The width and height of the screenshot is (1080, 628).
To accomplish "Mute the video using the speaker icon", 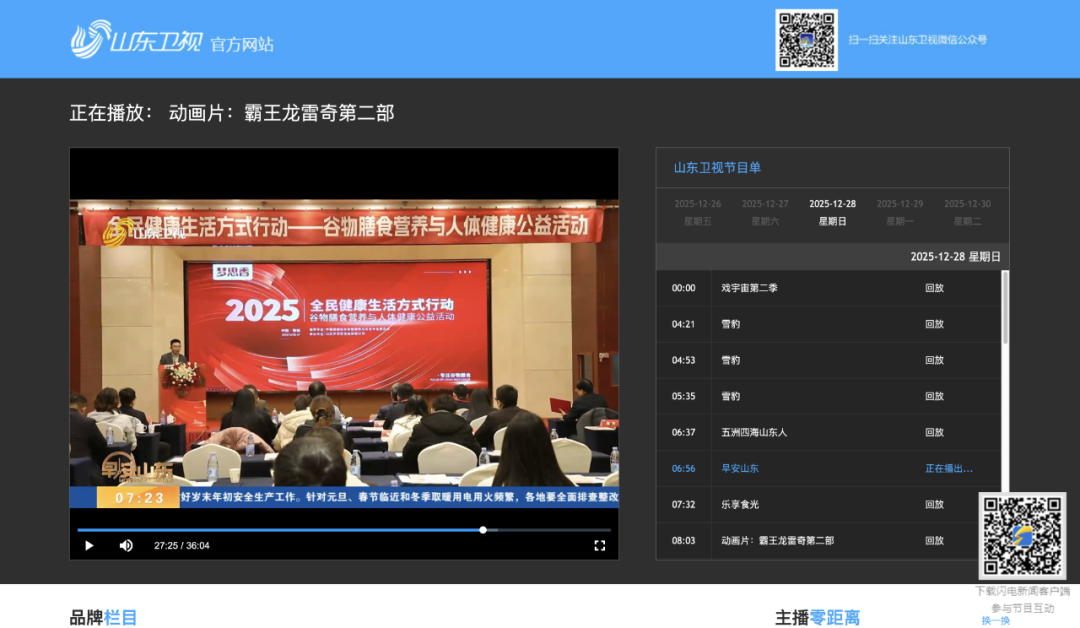I will click(126, 545).
